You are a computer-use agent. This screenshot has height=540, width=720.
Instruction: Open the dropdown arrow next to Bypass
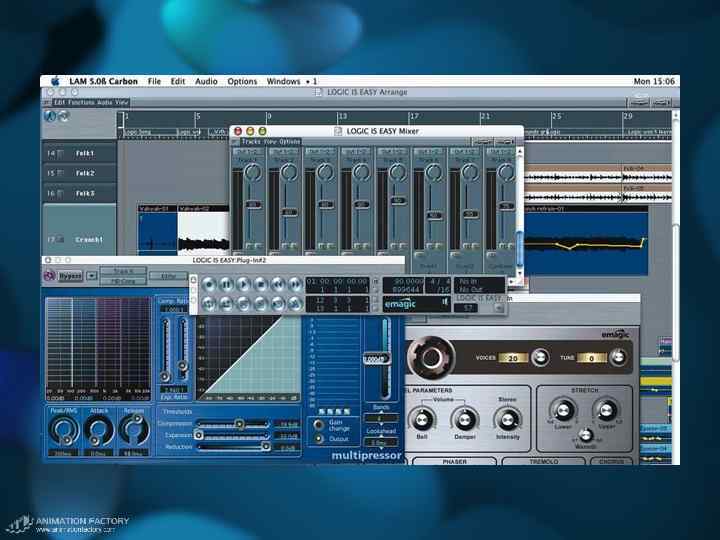[x=92, y=276]
